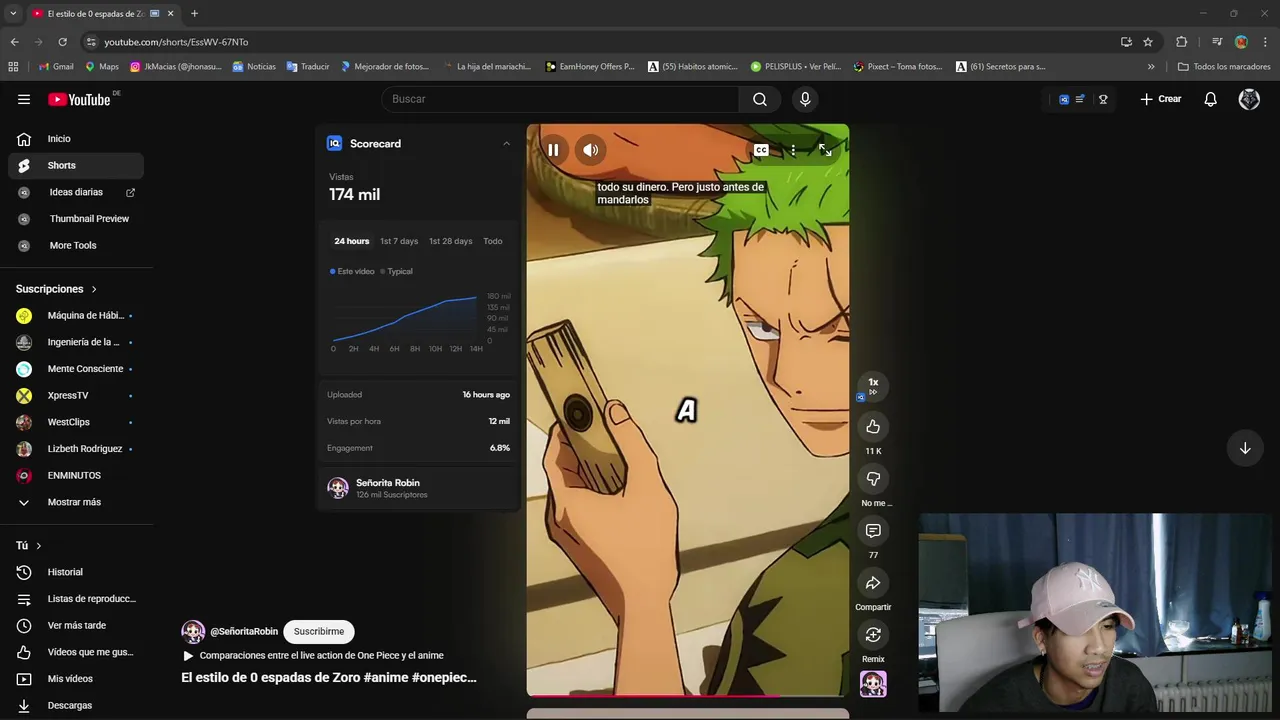
Task: Open the notifications bell
Action: coord(1210,99)
